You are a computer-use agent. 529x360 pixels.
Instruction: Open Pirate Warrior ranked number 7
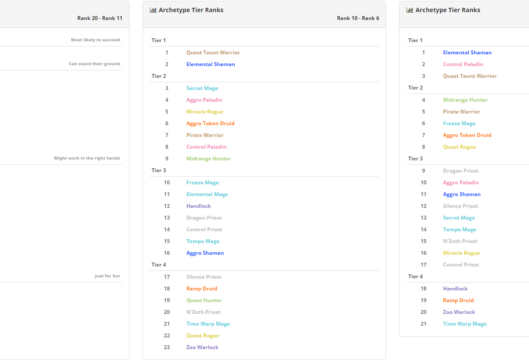point(205,135)
